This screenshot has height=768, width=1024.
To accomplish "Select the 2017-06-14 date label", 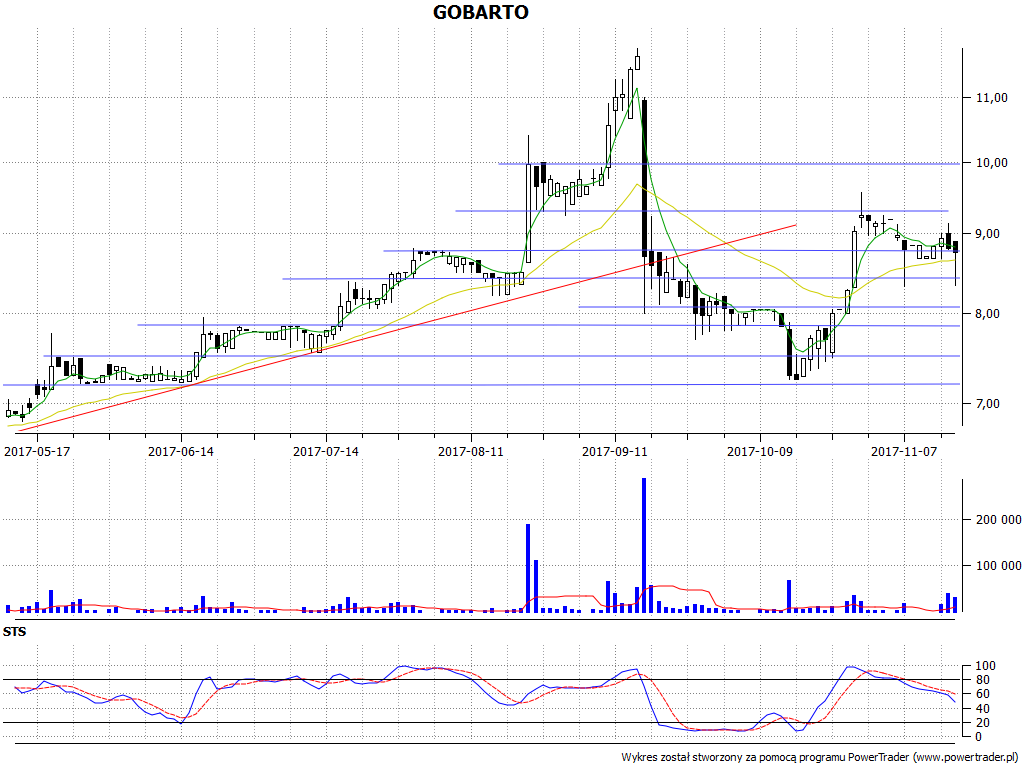I will point(181,451).
